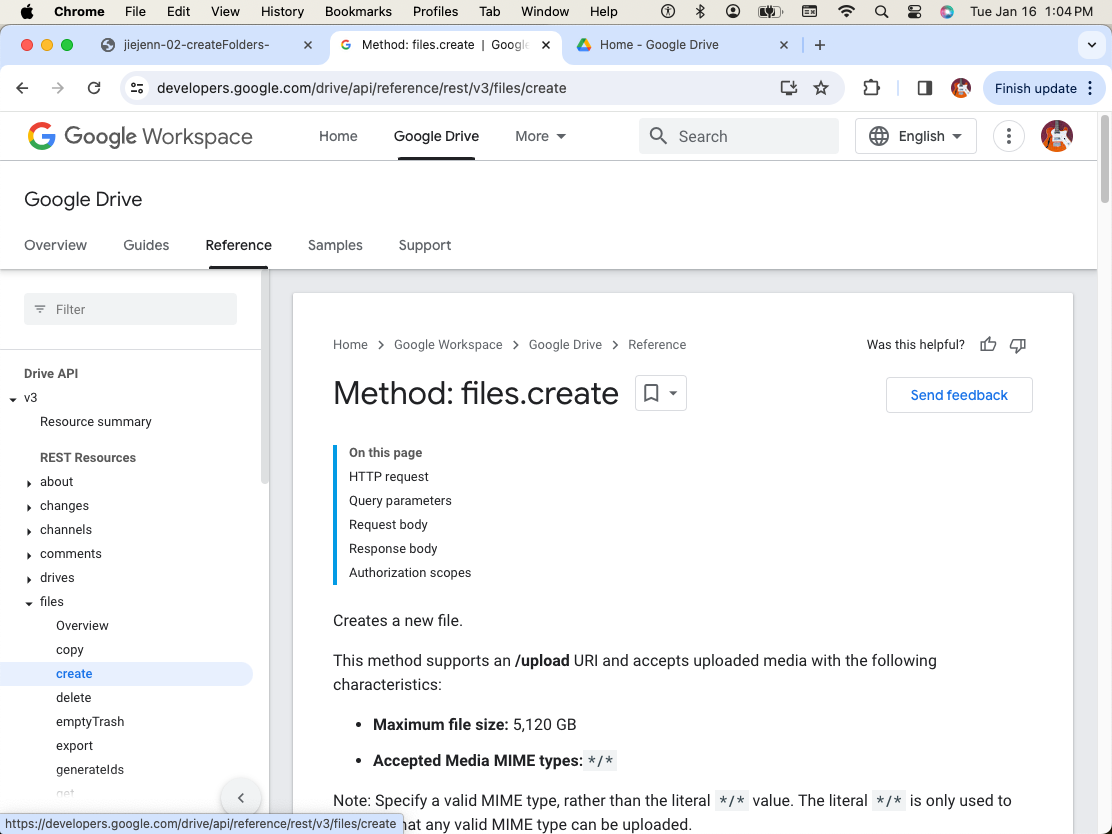Select the Samples tab

pyautogui.click(x=335, y=245)
